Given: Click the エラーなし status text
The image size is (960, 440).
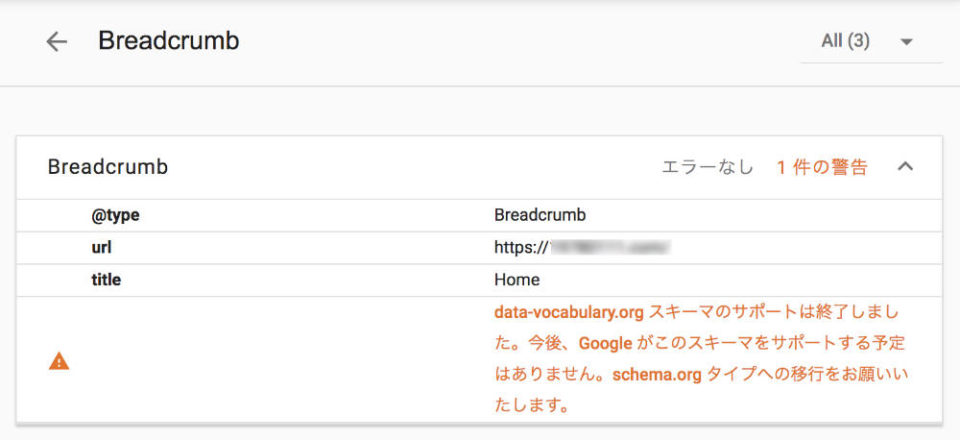Looking at the screenshot, I should [707, 167].
